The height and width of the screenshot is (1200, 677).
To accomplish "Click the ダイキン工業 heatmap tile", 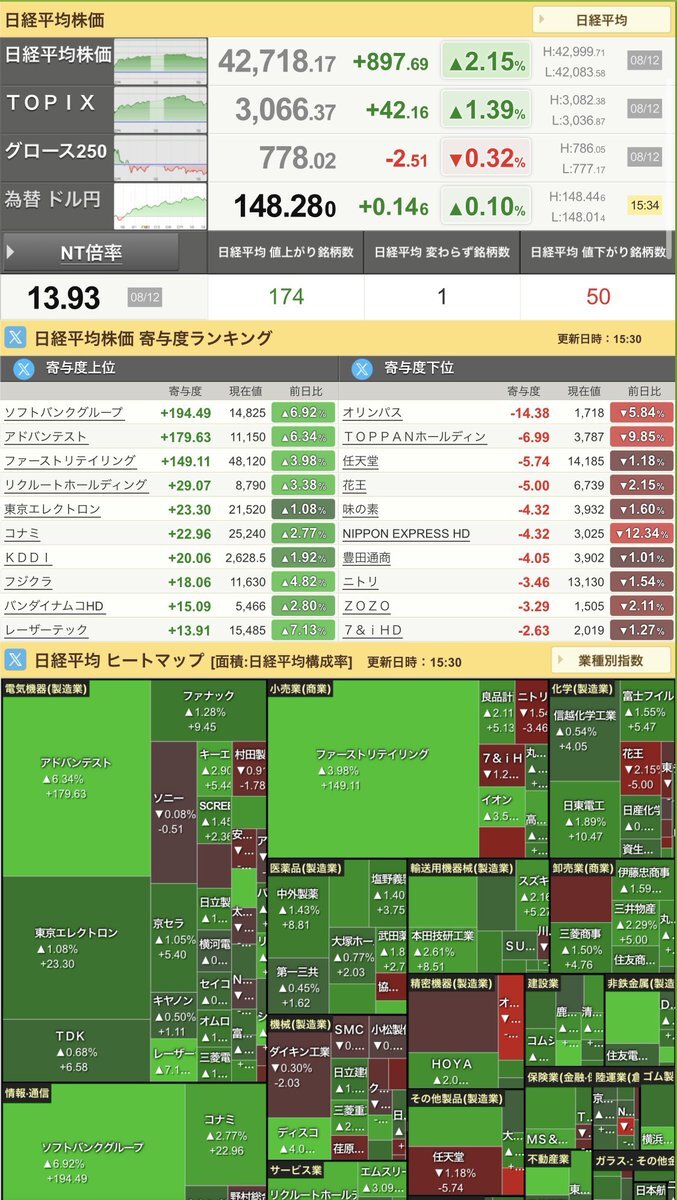I will (x=298, y=1066).
